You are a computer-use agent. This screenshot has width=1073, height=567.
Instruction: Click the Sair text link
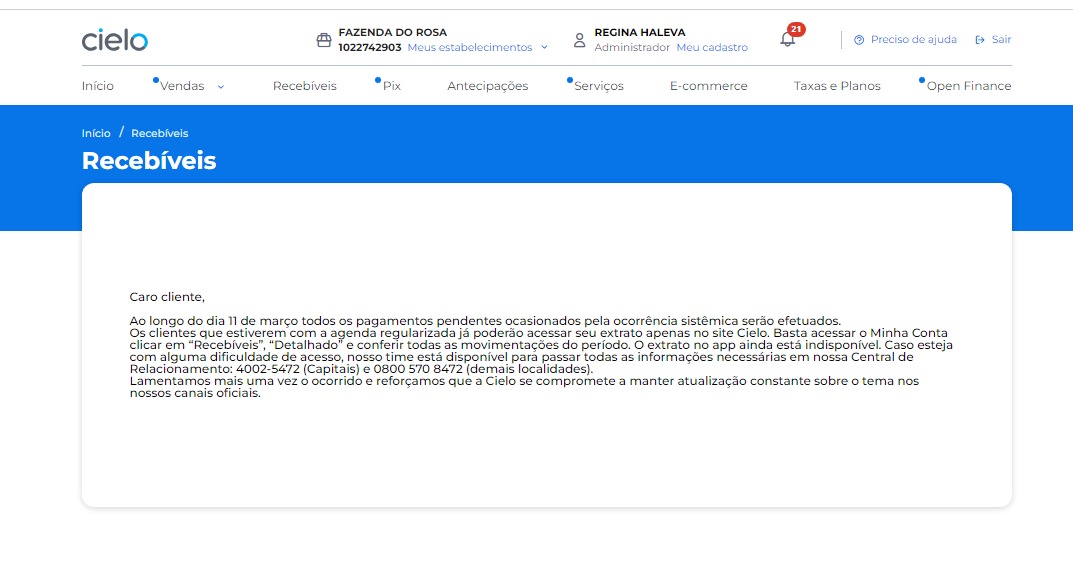[x=1001, y=40]
